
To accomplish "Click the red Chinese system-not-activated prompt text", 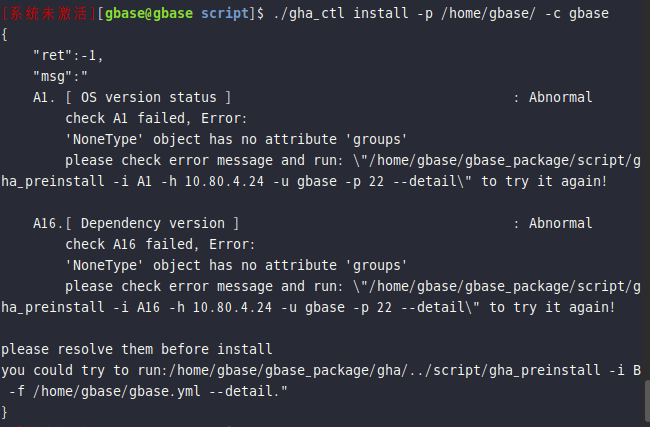I will 49,14.
